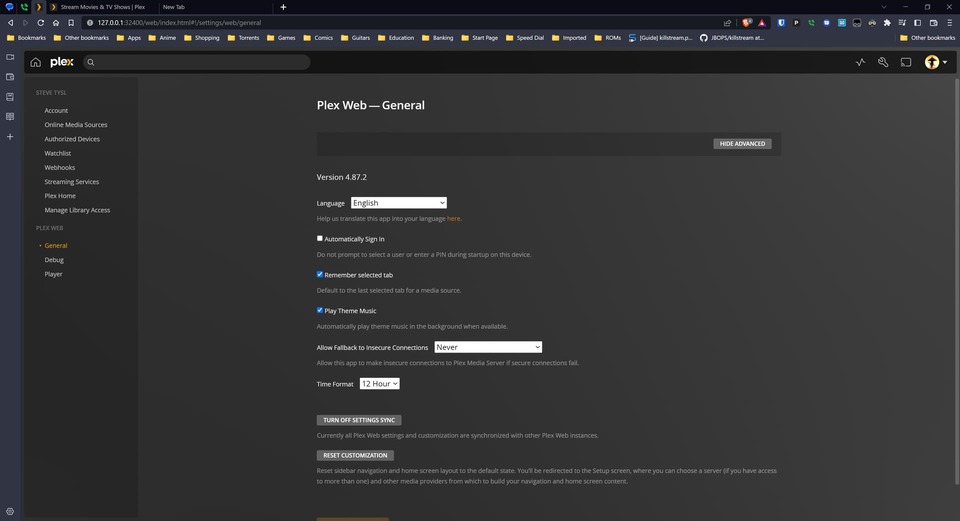
Task: Open the tab search chevron in title bar
Action: (883, 7)
